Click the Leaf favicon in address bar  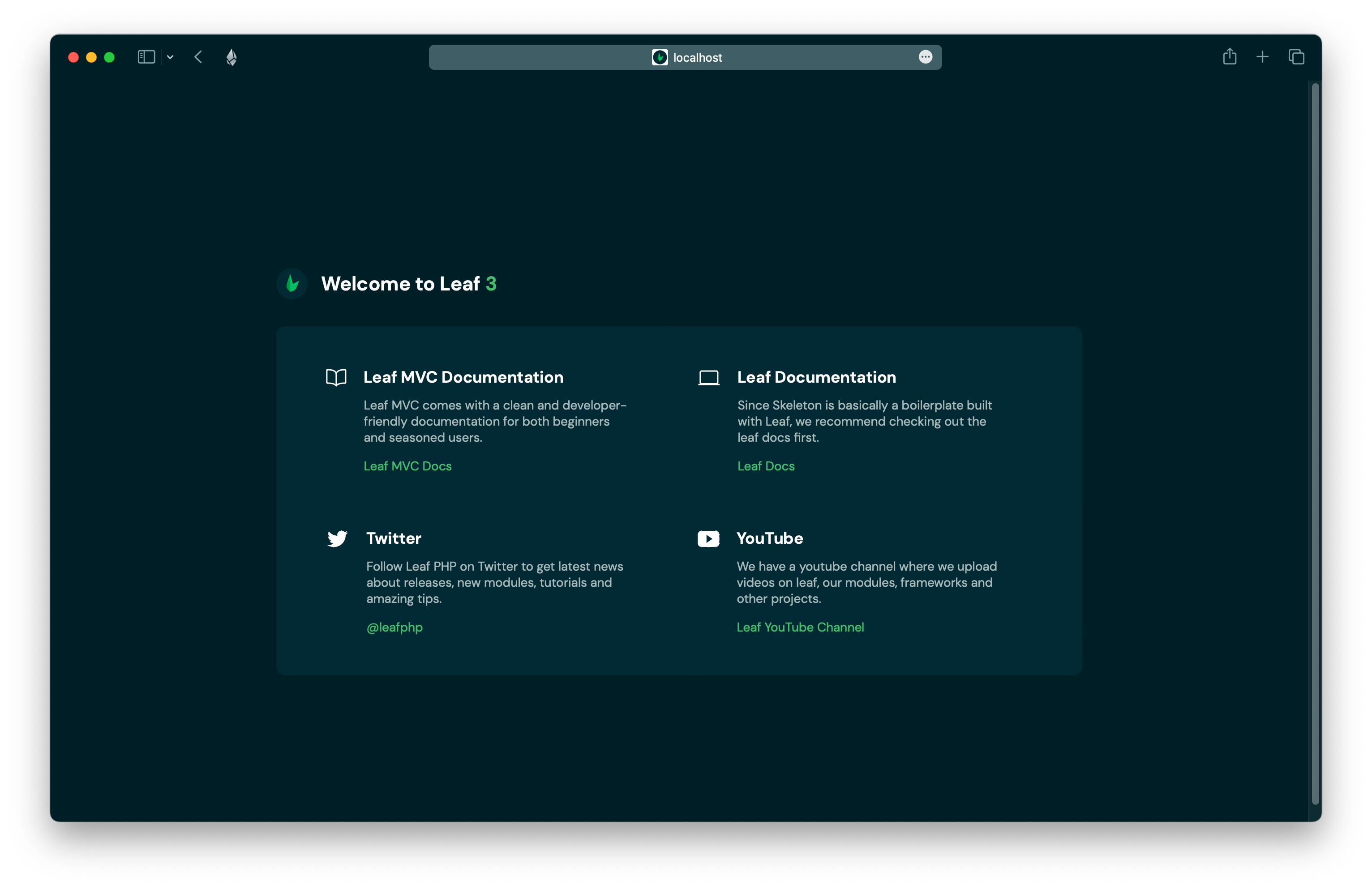(660, 57)
